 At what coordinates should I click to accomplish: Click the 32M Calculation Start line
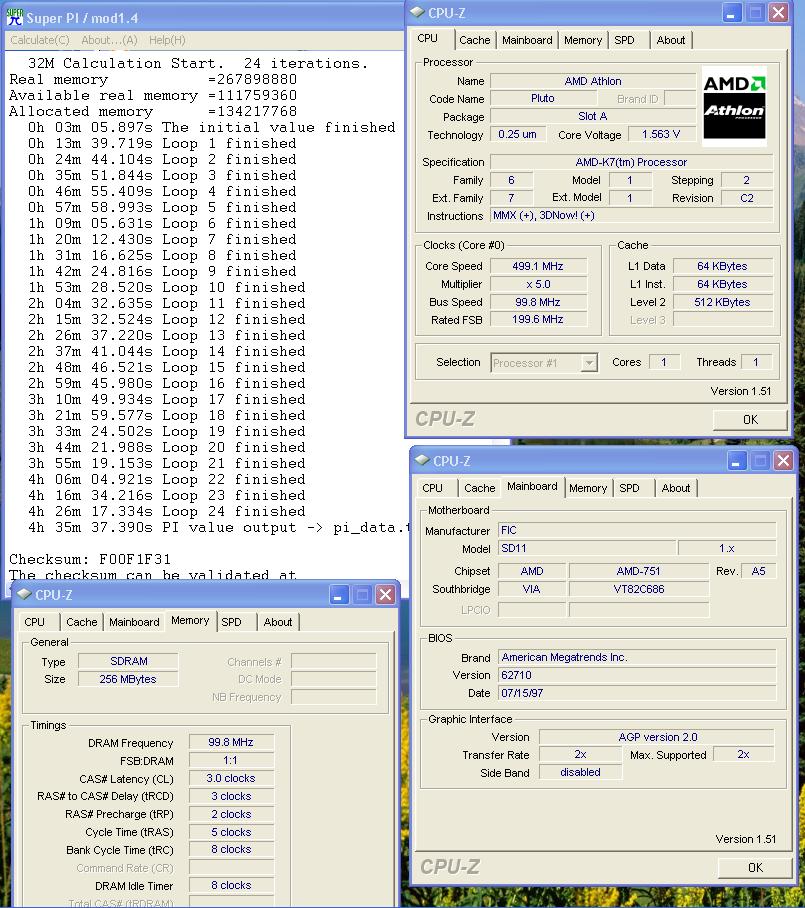[197, 63]
